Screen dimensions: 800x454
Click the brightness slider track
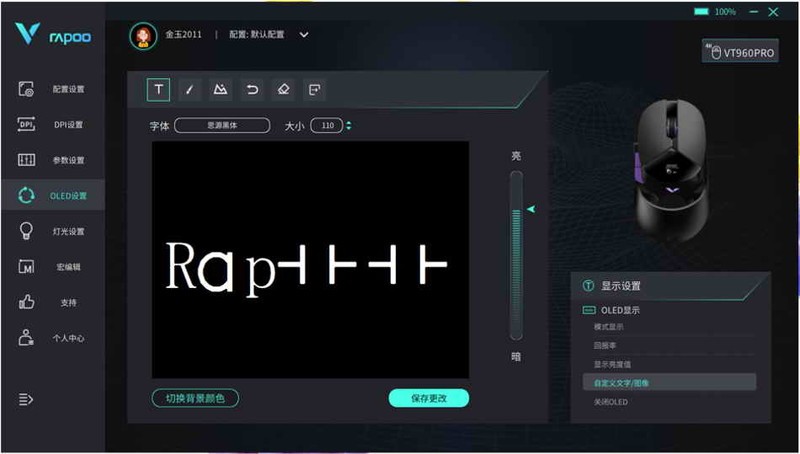[x=516, y=255]
